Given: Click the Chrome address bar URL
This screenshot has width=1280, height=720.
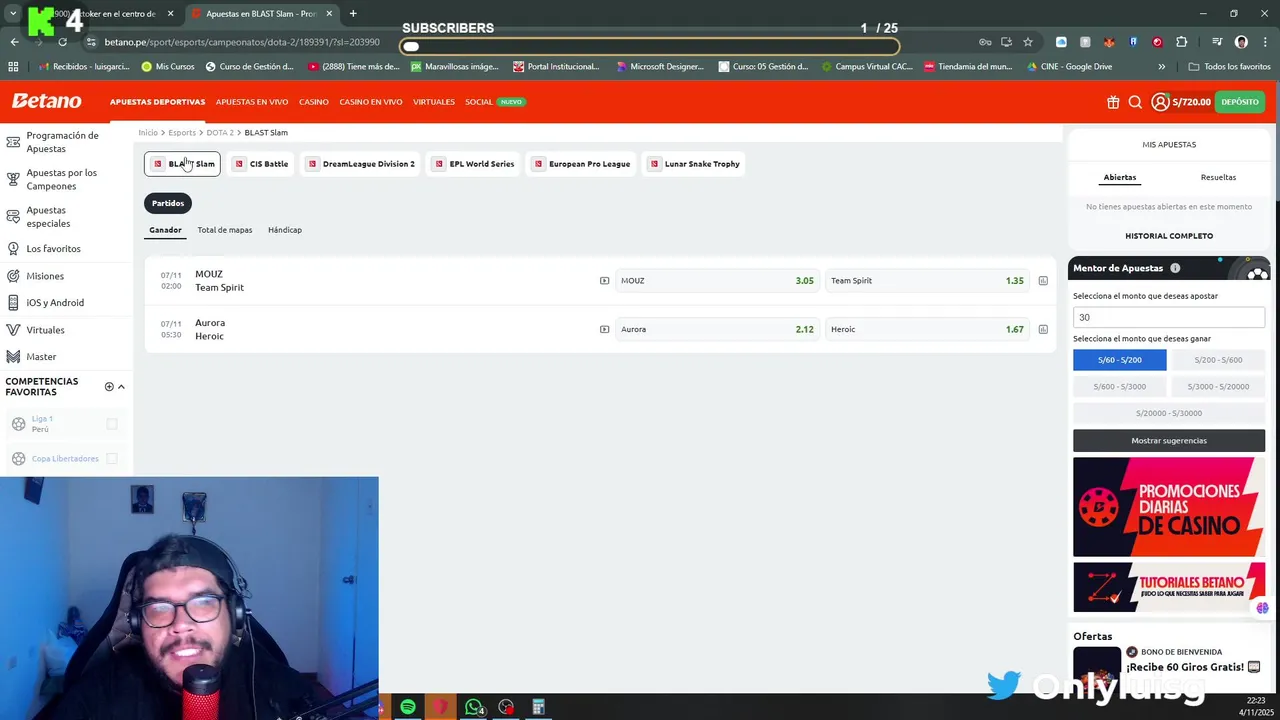Looking at the screenshot, I should [242, 42].
